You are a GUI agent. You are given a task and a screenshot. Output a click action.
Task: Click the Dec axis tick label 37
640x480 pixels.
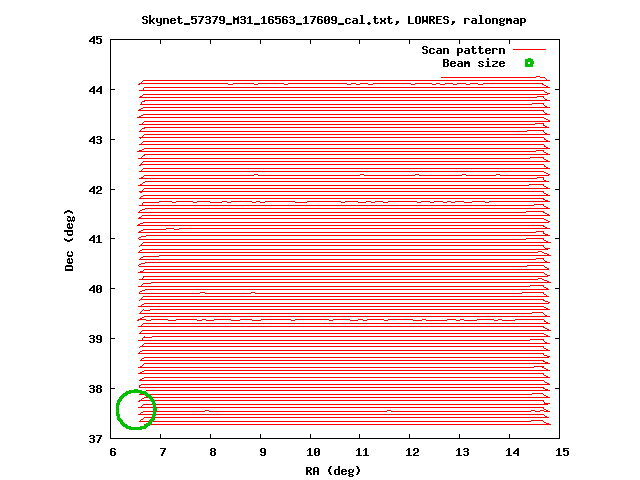click(95, 439)
